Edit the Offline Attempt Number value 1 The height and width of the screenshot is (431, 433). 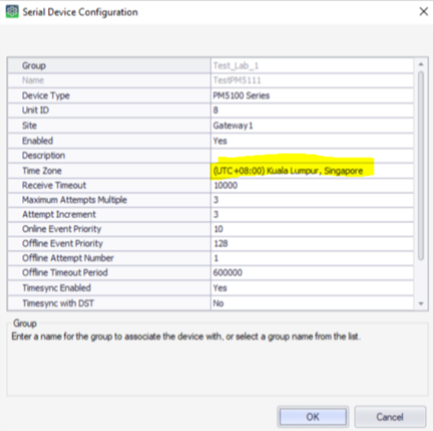312,258
